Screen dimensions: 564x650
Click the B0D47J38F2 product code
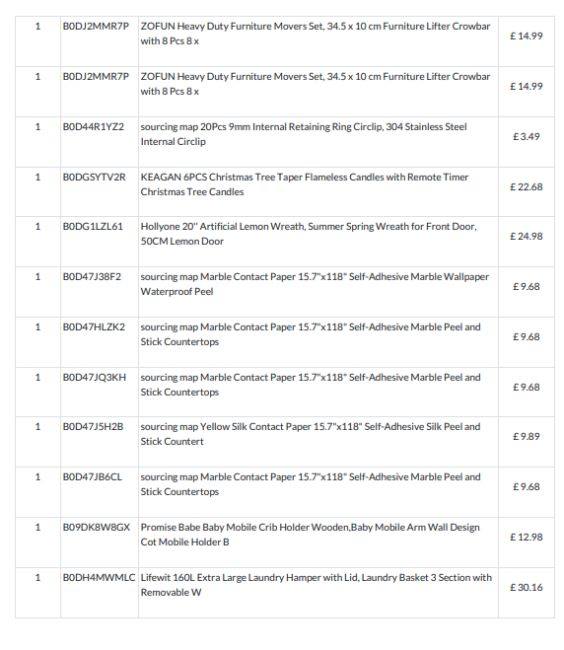tap(92, 277)
